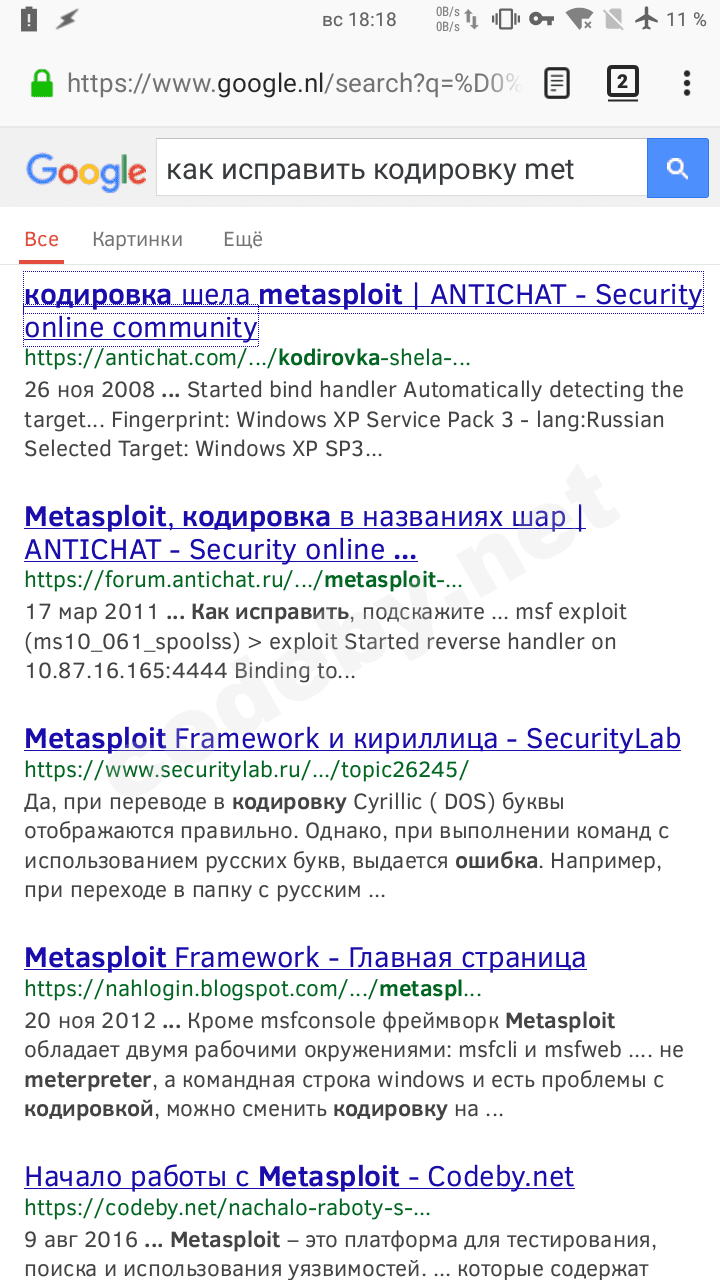Tap the airplane mode status icon

[x=647, y=19]
